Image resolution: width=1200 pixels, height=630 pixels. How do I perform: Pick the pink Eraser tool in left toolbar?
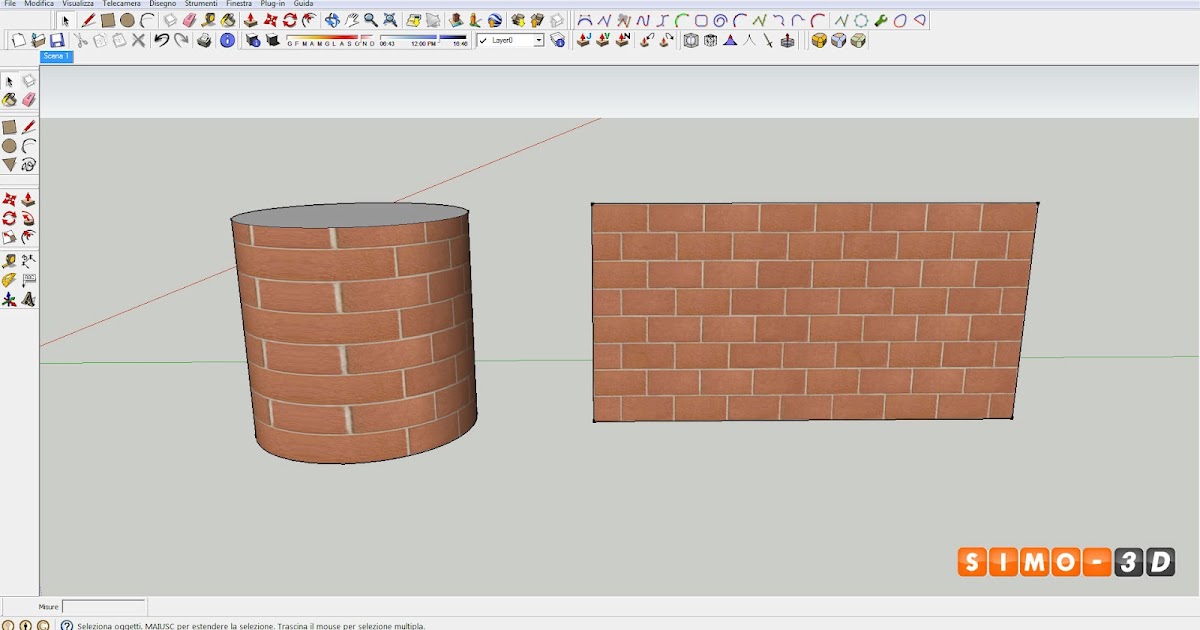click(x=28, y=100)
